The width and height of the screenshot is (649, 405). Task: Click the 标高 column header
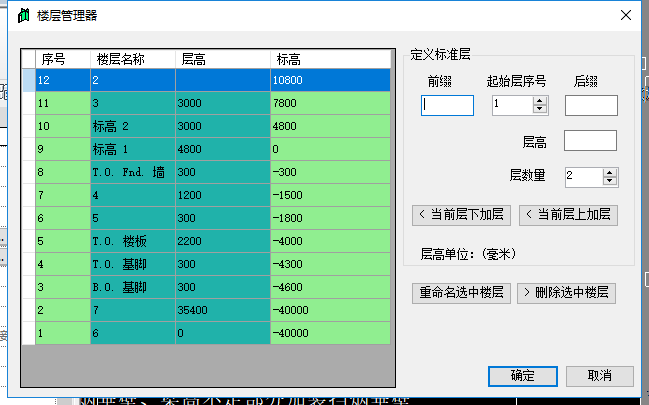[330, 59]
